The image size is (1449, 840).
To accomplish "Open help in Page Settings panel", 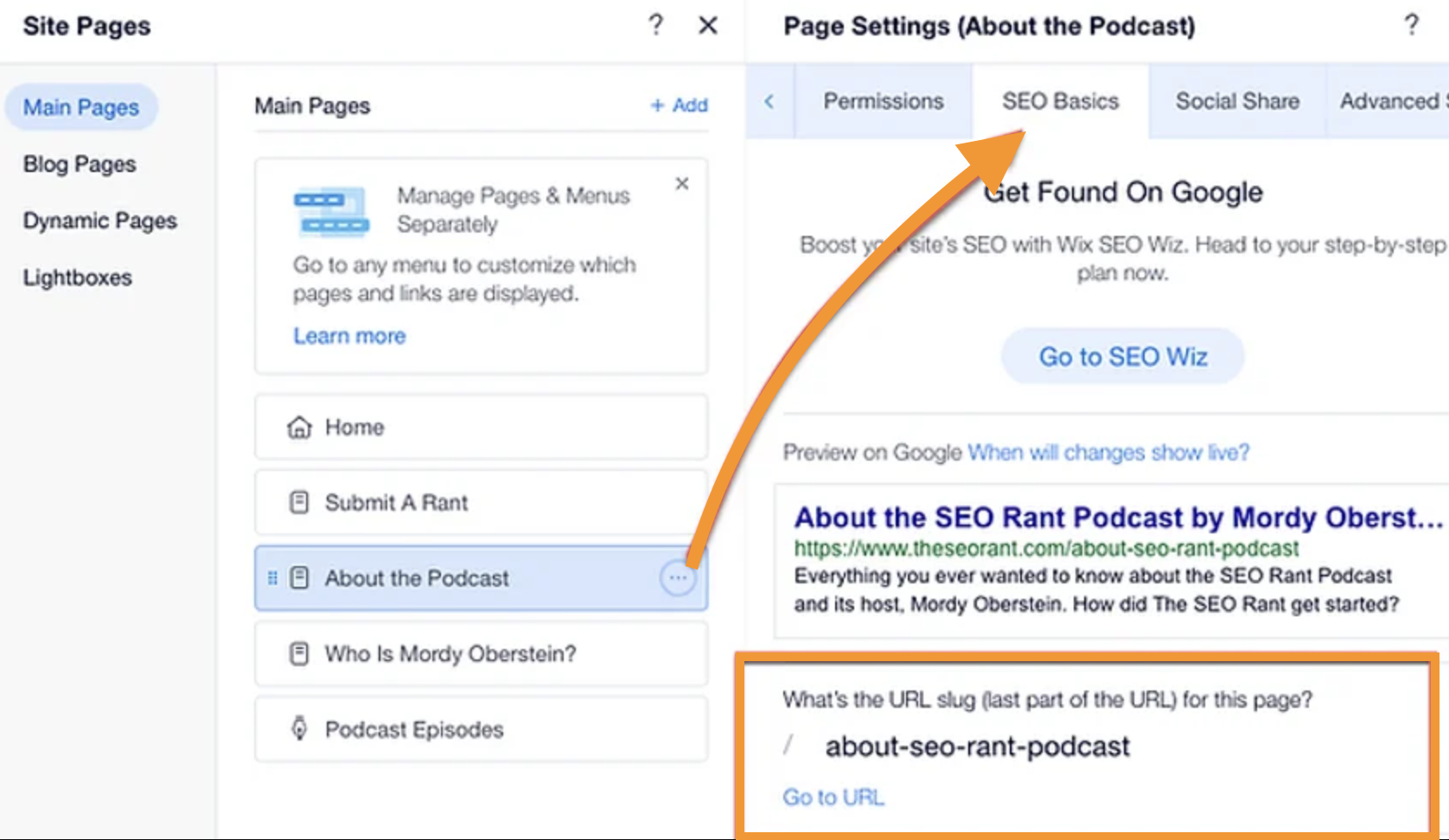I will (1412, 25).
